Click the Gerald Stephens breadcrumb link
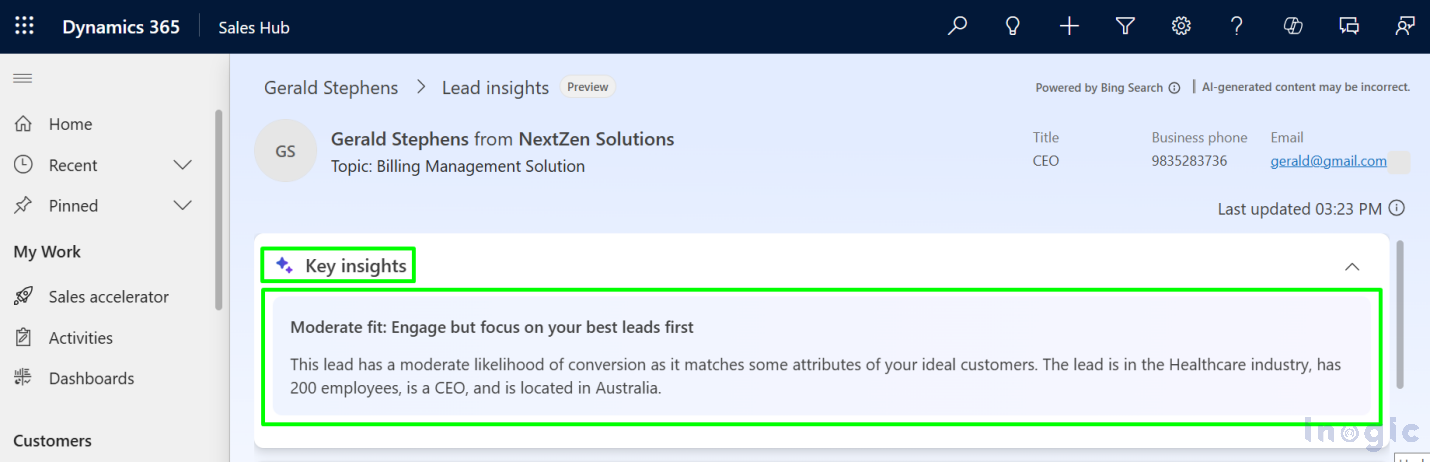 pyautogui.click(x=331, y=88)
